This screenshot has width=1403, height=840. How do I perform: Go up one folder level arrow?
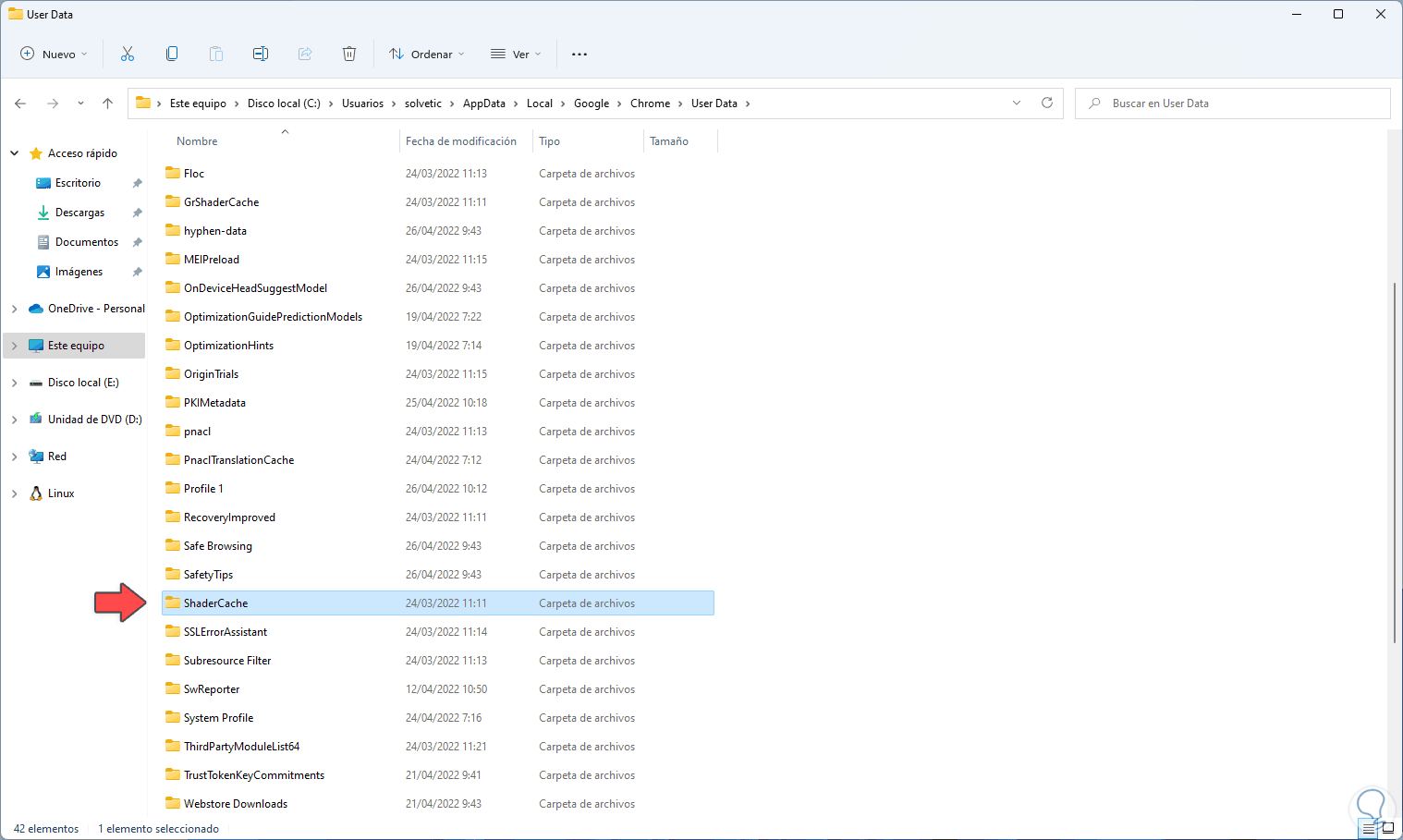pyautogui.click(x=108, y=103)
